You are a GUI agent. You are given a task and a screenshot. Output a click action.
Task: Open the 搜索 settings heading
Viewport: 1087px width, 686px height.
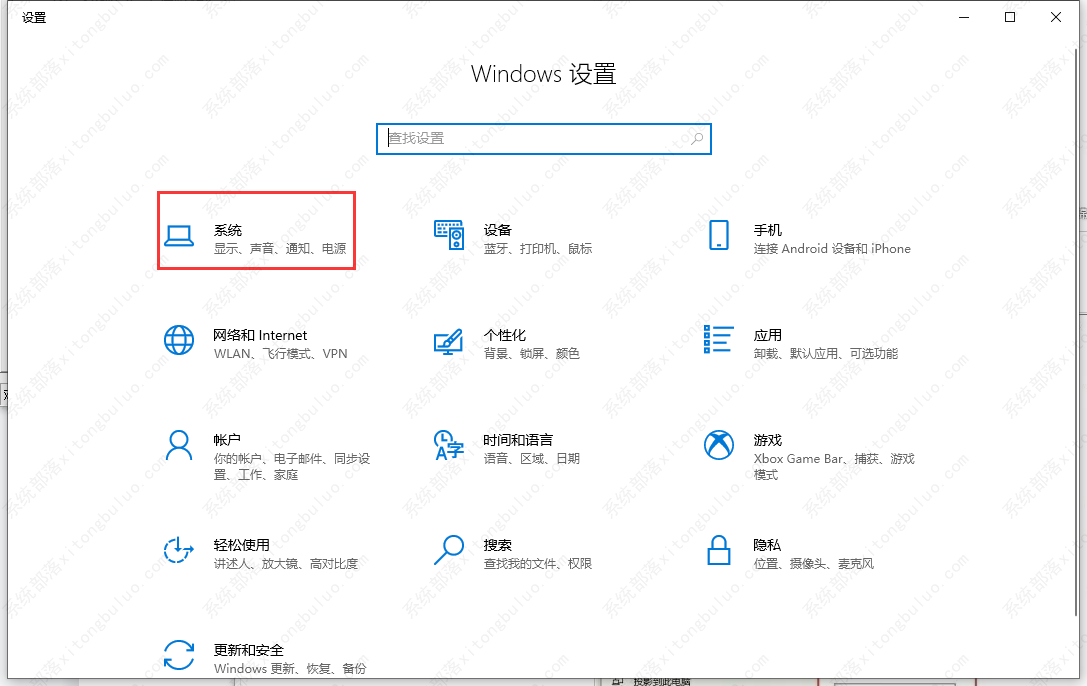497,545
